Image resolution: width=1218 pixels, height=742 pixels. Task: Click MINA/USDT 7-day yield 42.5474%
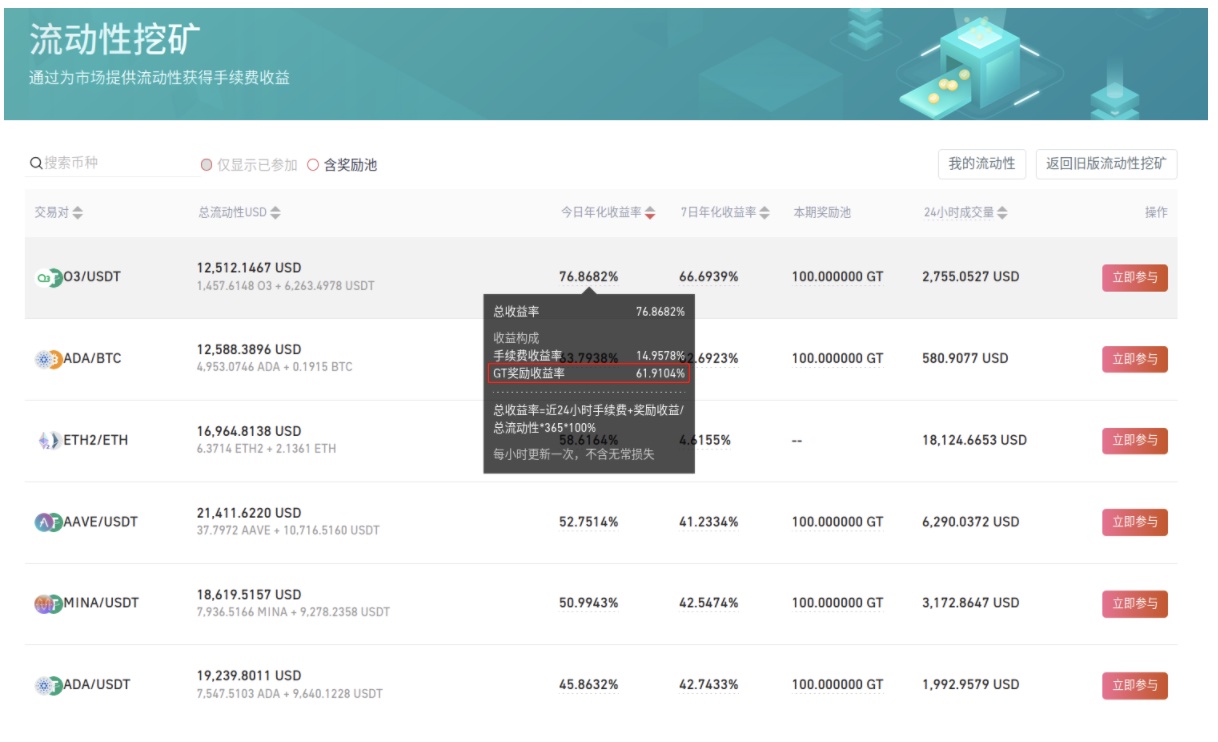tap(709, 603)
